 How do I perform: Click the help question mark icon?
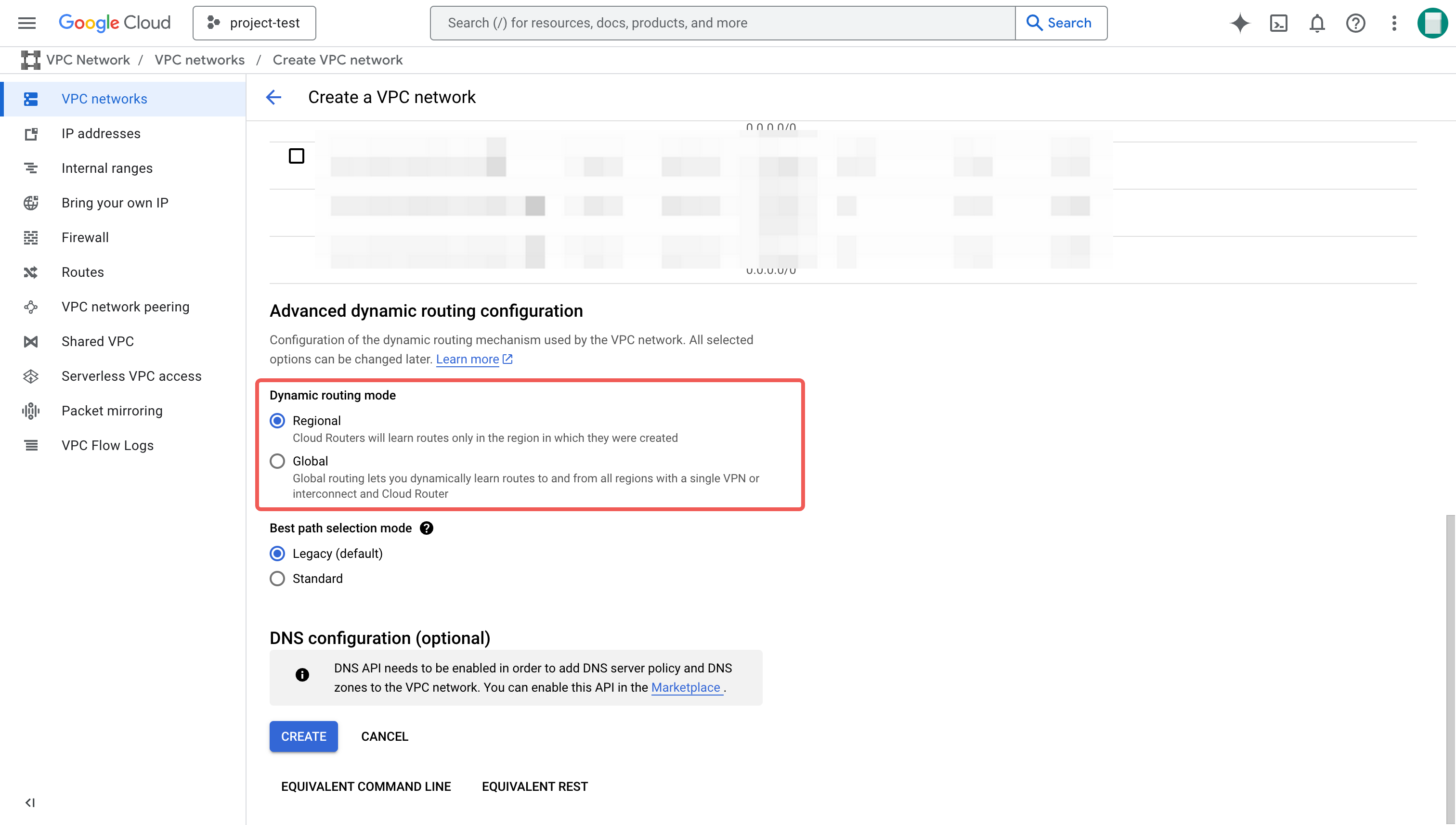pyautogui.click(x=1356, y=23)
